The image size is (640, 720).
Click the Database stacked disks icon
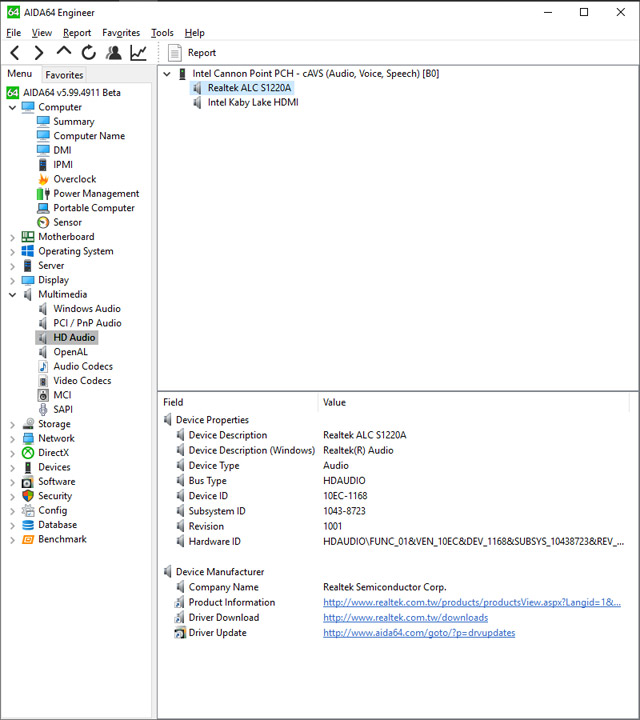(x=28, y=525)
